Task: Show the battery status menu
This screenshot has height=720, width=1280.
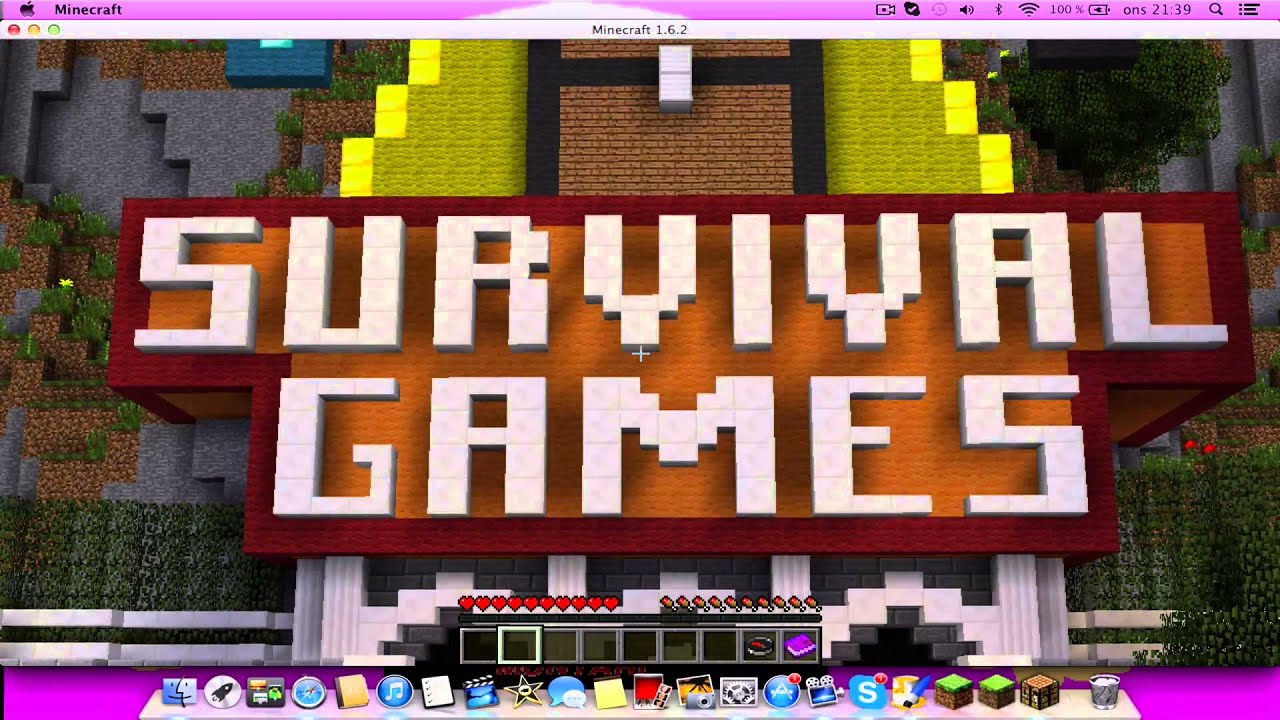Action: tap(1079, 9)
